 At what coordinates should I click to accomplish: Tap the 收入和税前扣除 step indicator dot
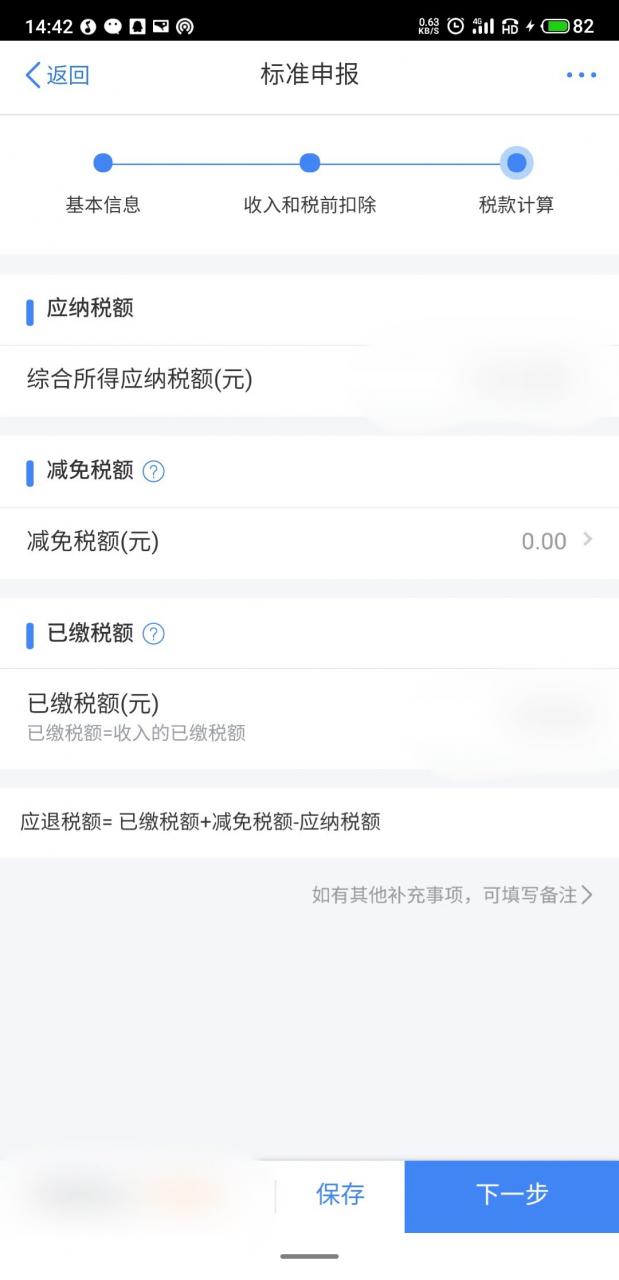(310, 162)
